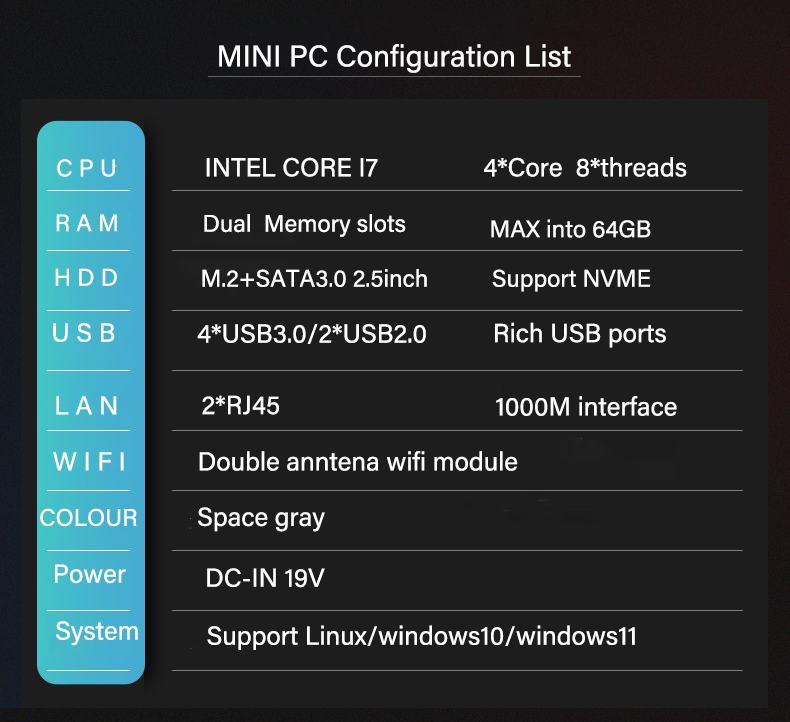This screenshot has height=722, width=790.
Task: Click the MINI PC Configuration List title
Action: [x=394, y=56]
